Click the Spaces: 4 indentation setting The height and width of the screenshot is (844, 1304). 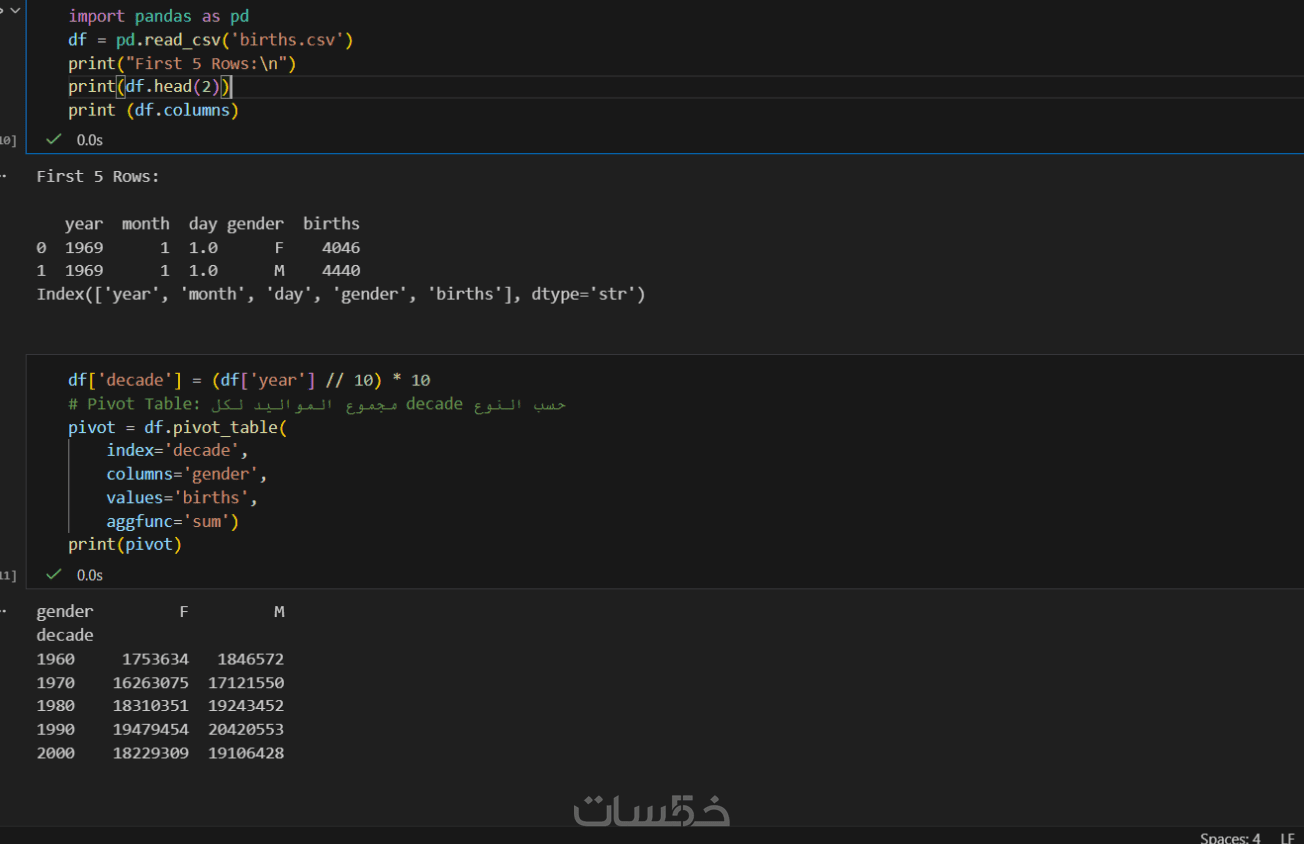point(1230,837)
